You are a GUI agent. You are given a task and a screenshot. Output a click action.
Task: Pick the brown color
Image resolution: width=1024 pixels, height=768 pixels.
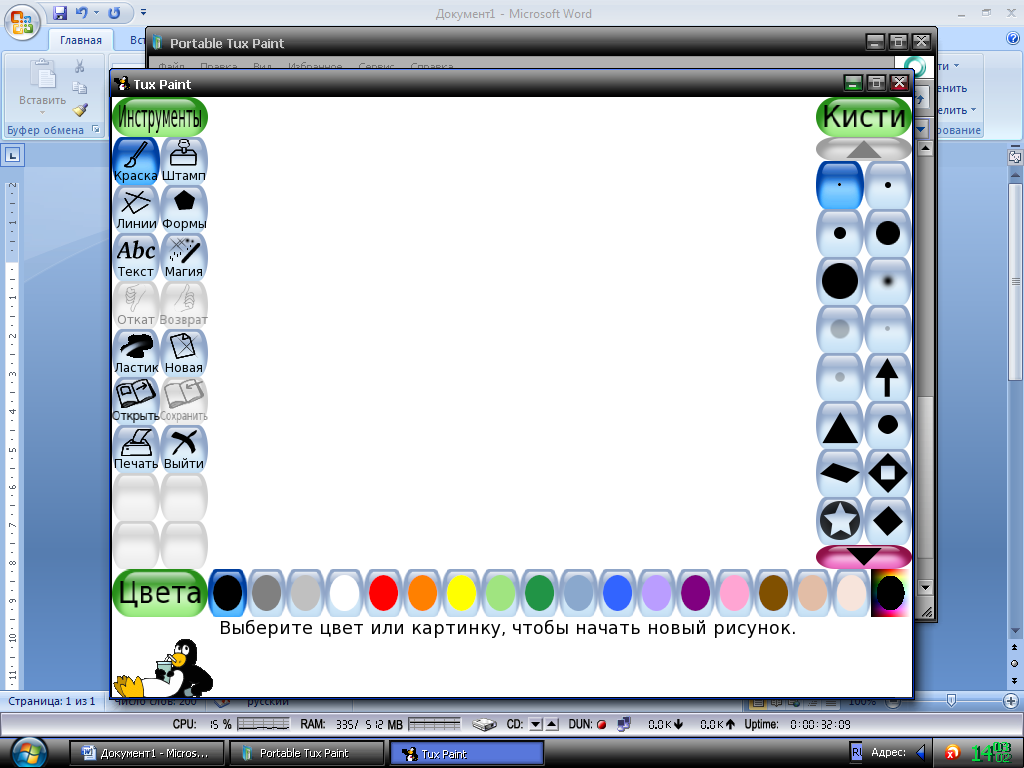773,593
